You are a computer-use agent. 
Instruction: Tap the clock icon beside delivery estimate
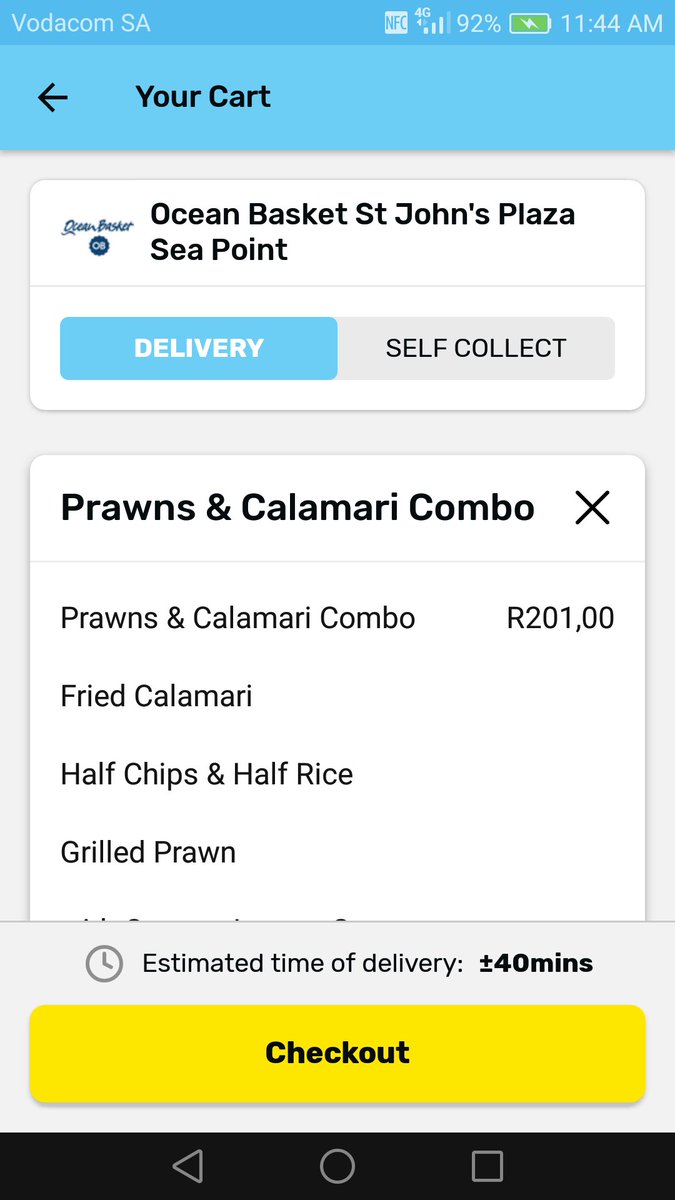pos(104,964)
